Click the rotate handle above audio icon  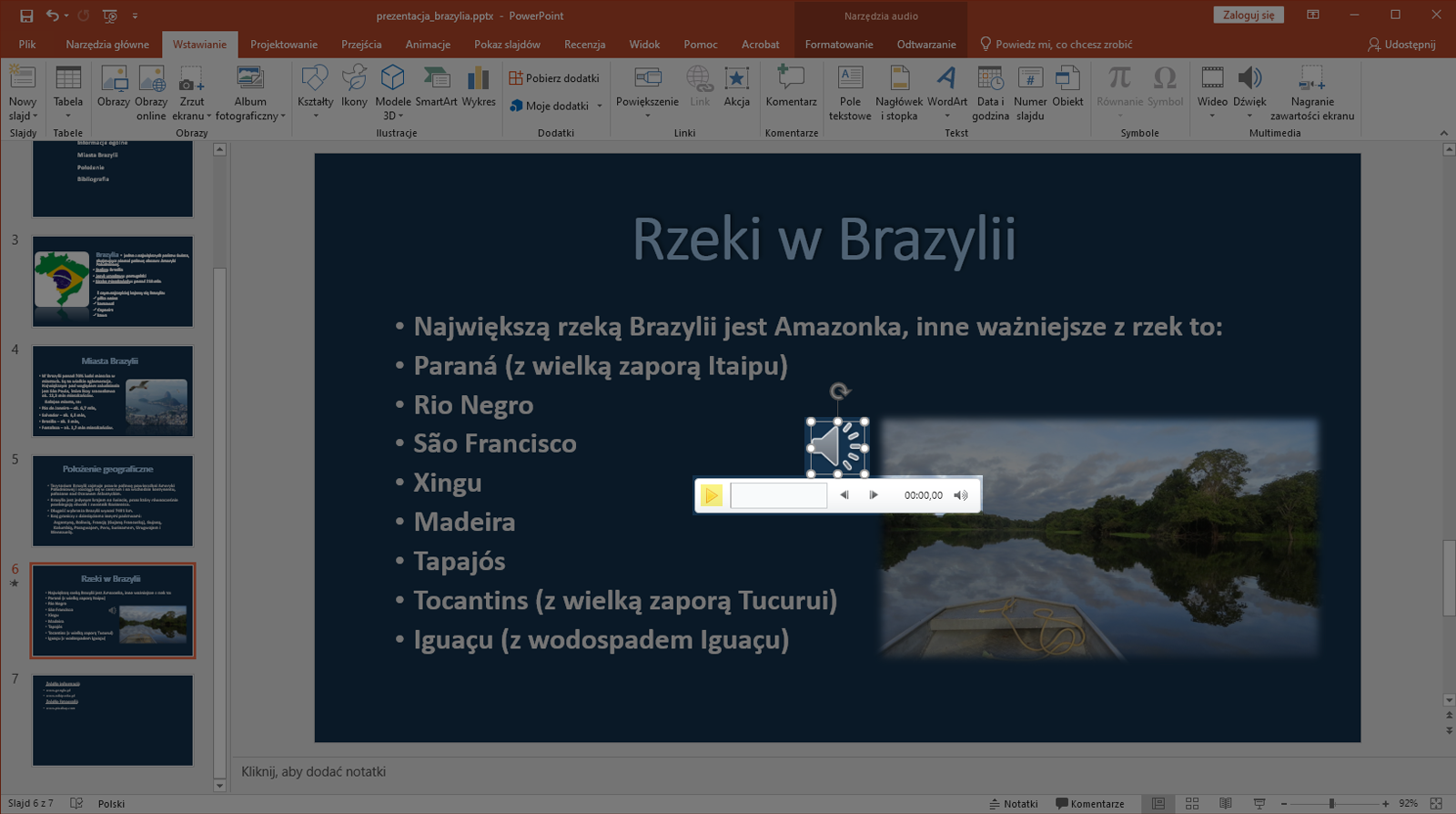(x=839, y=392)
